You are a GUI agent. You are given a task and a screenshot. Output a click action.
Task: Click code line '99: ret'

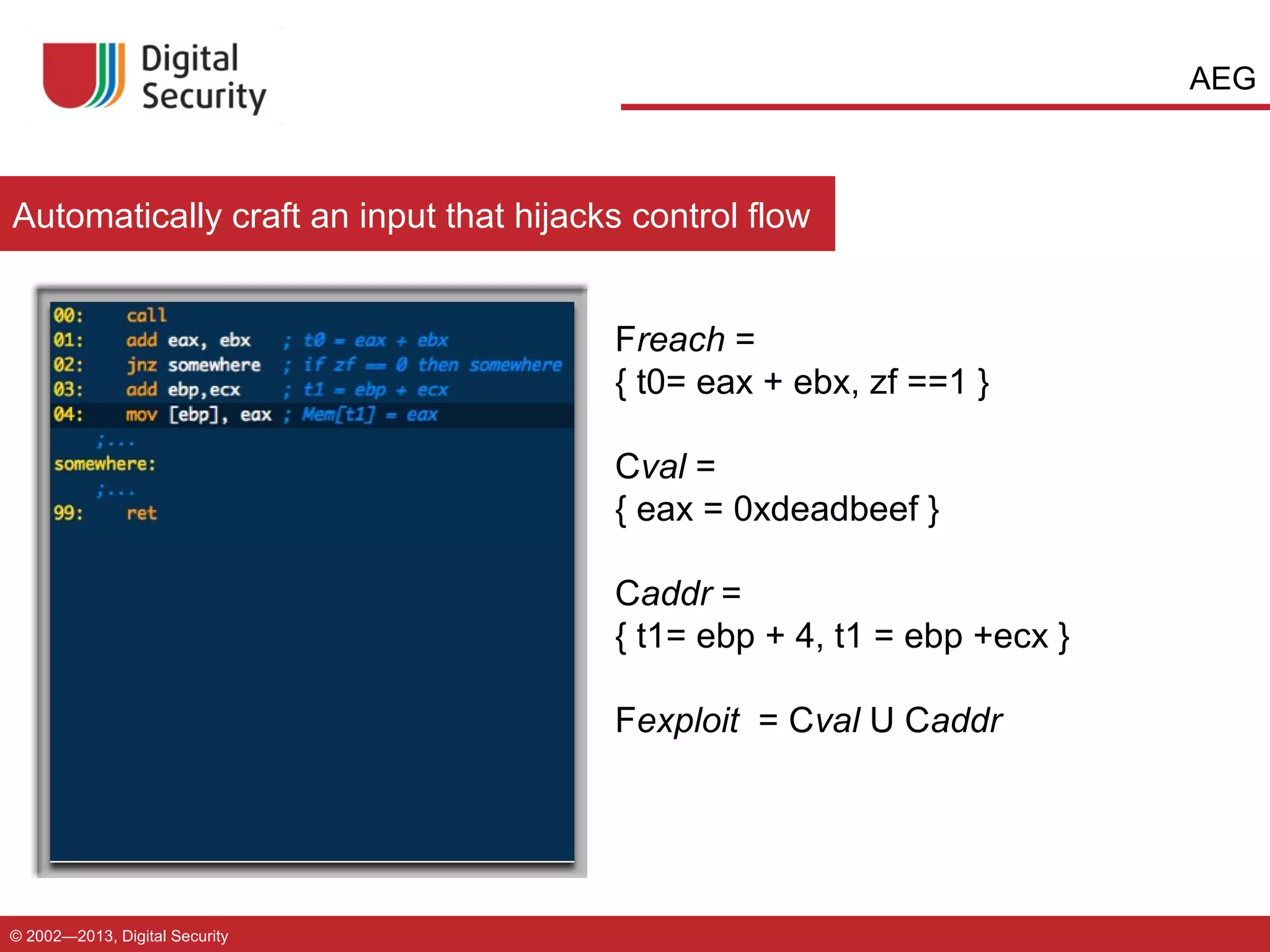[105, 513]
